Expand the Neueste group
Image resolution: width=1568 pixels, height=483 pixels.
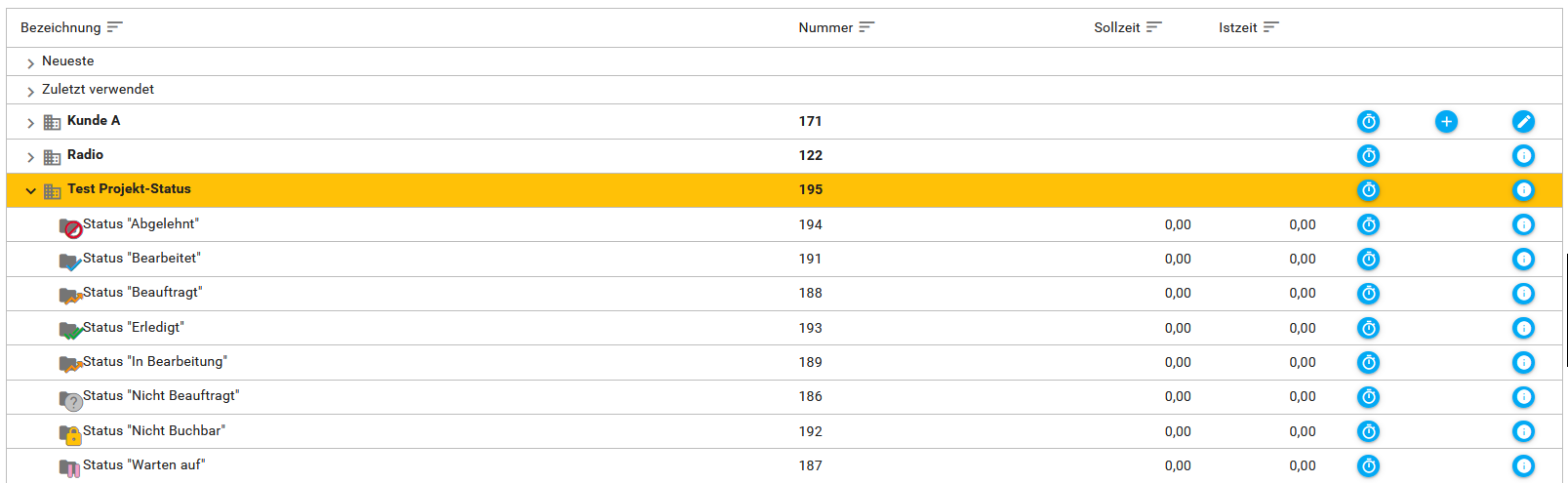31,62
